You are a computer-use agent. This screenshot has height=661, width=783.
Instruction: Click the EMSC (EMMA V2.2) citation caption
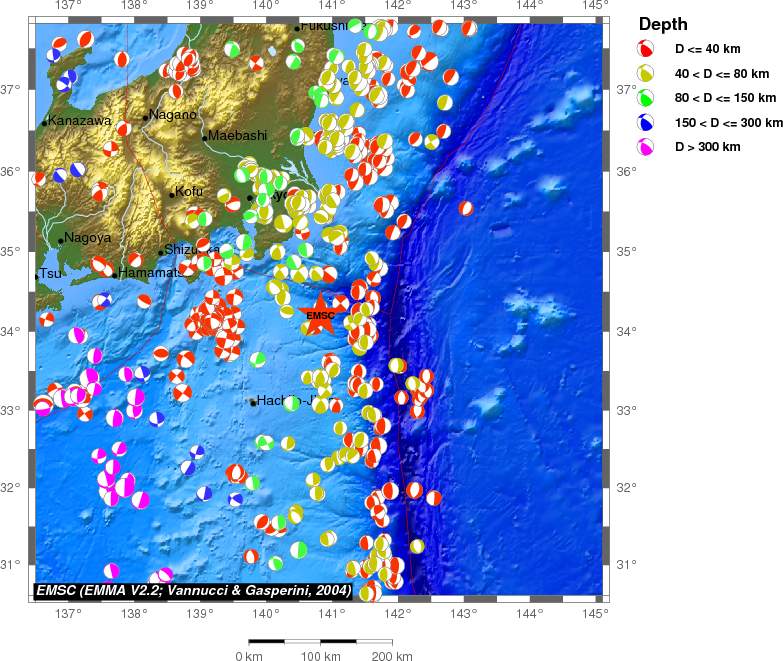pos(193,591)
